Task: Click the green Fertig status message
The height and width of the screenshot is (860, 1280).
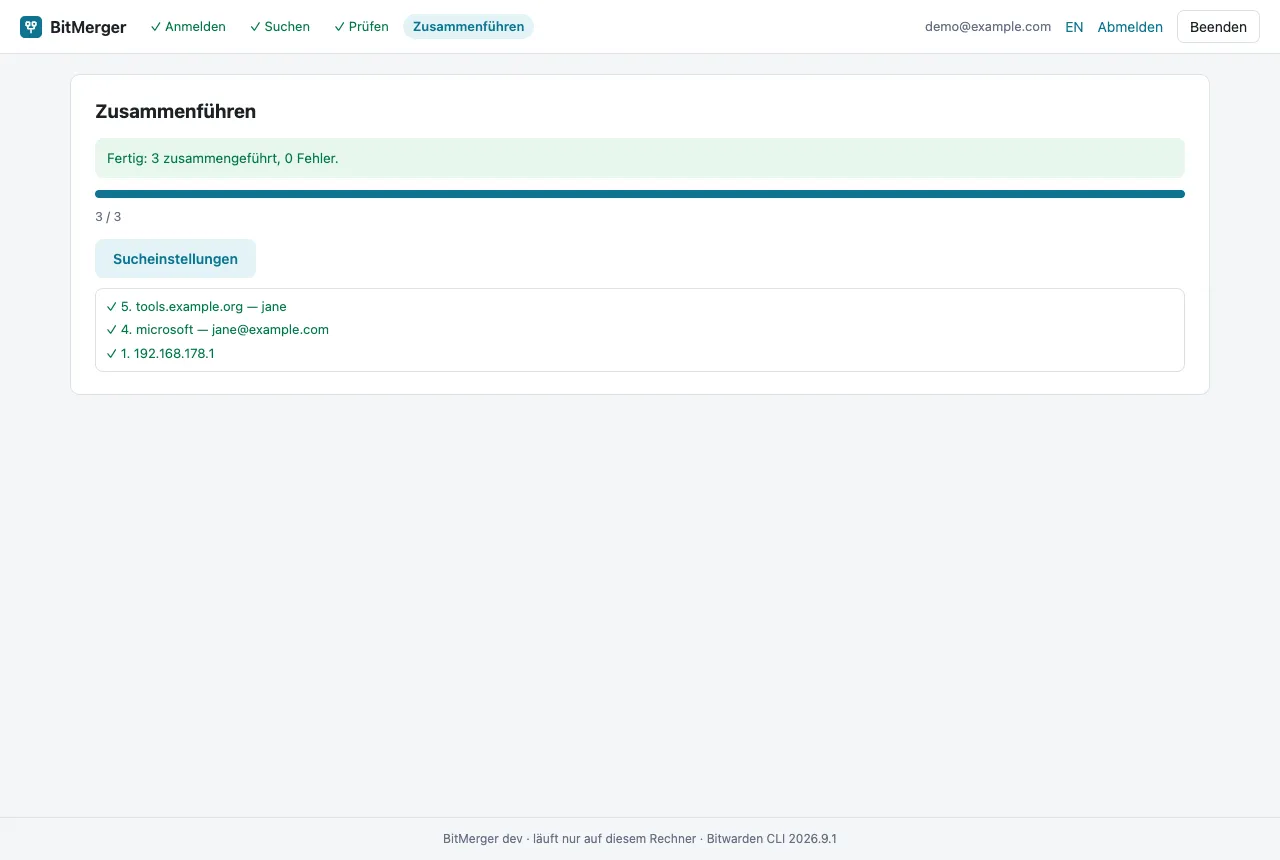Action: point(640,158)
